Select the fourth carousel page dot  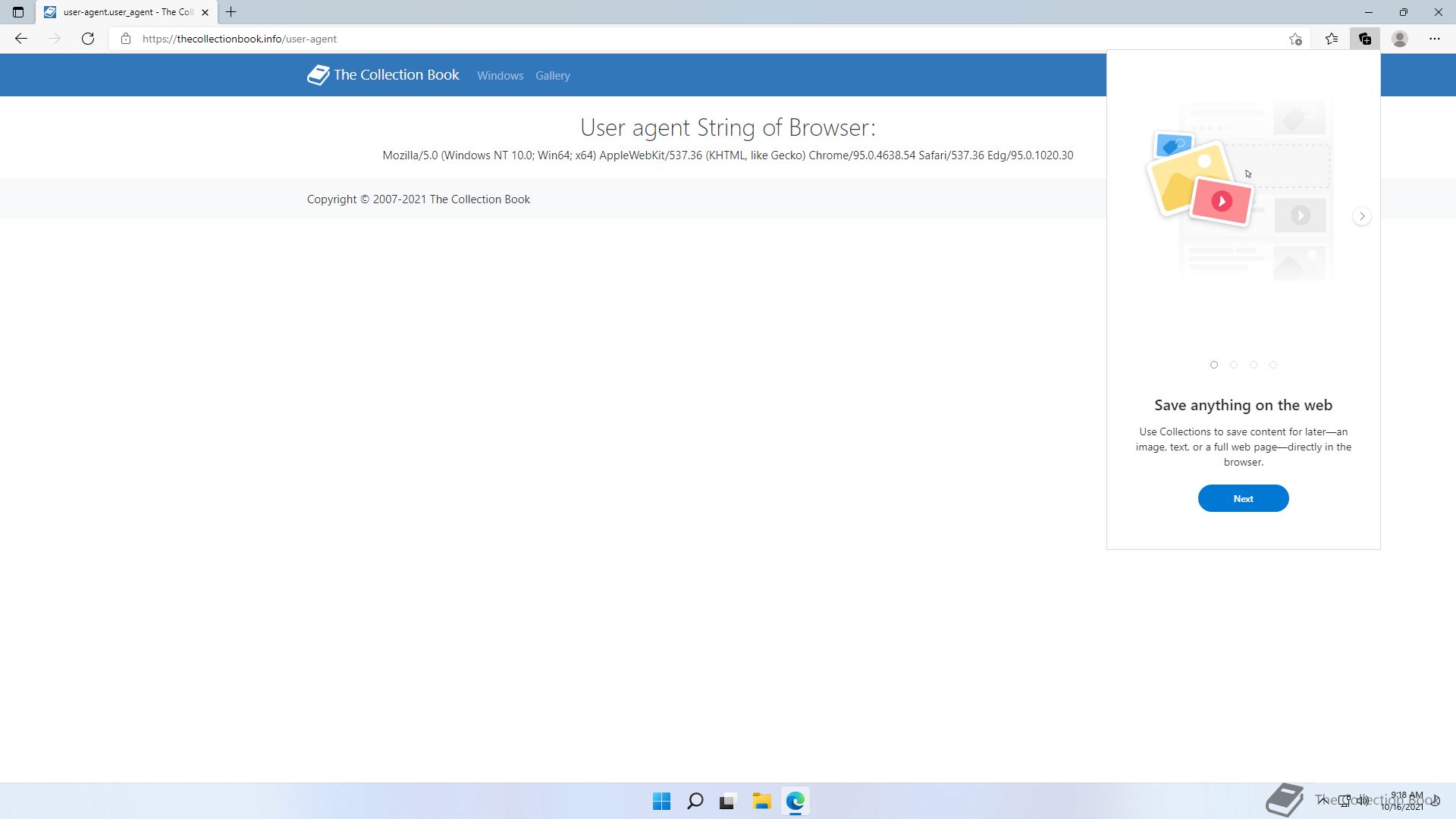(1273, 365)
